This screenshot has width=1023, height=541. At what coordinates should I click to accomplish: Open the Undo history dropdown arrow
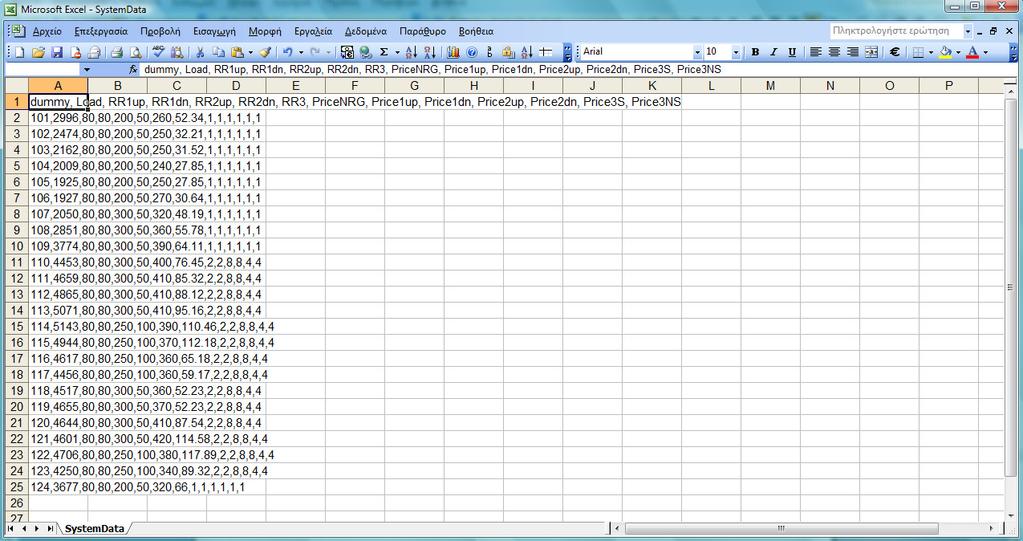click(301, 52)
